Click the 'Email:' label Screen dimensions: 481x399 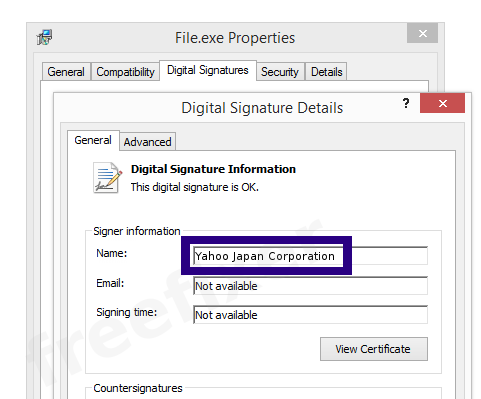(110, 283)
